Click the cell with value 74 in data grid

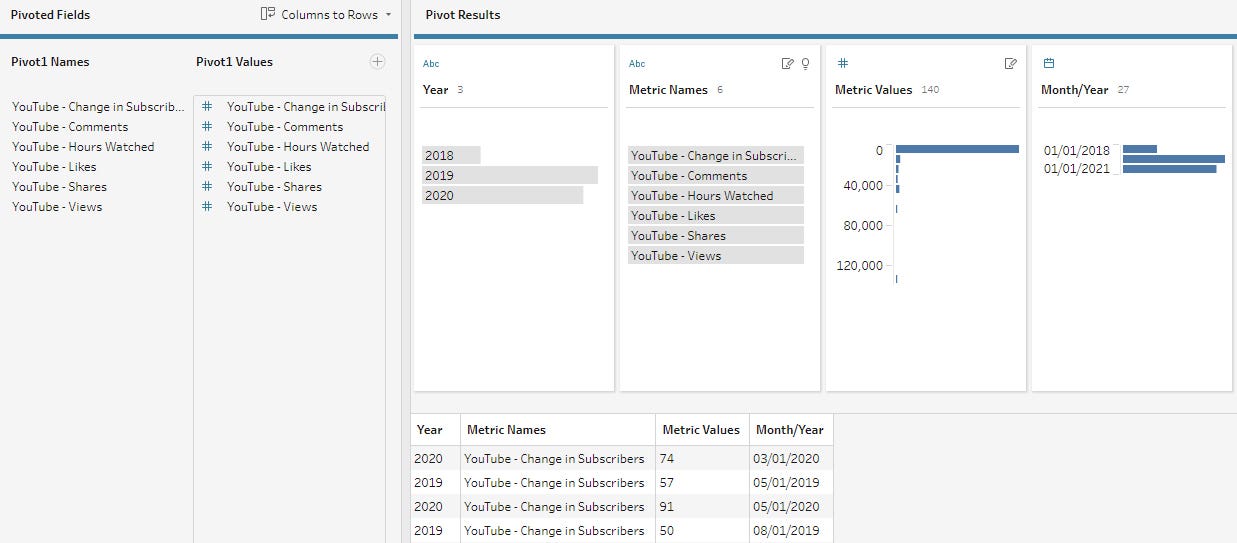701,459
